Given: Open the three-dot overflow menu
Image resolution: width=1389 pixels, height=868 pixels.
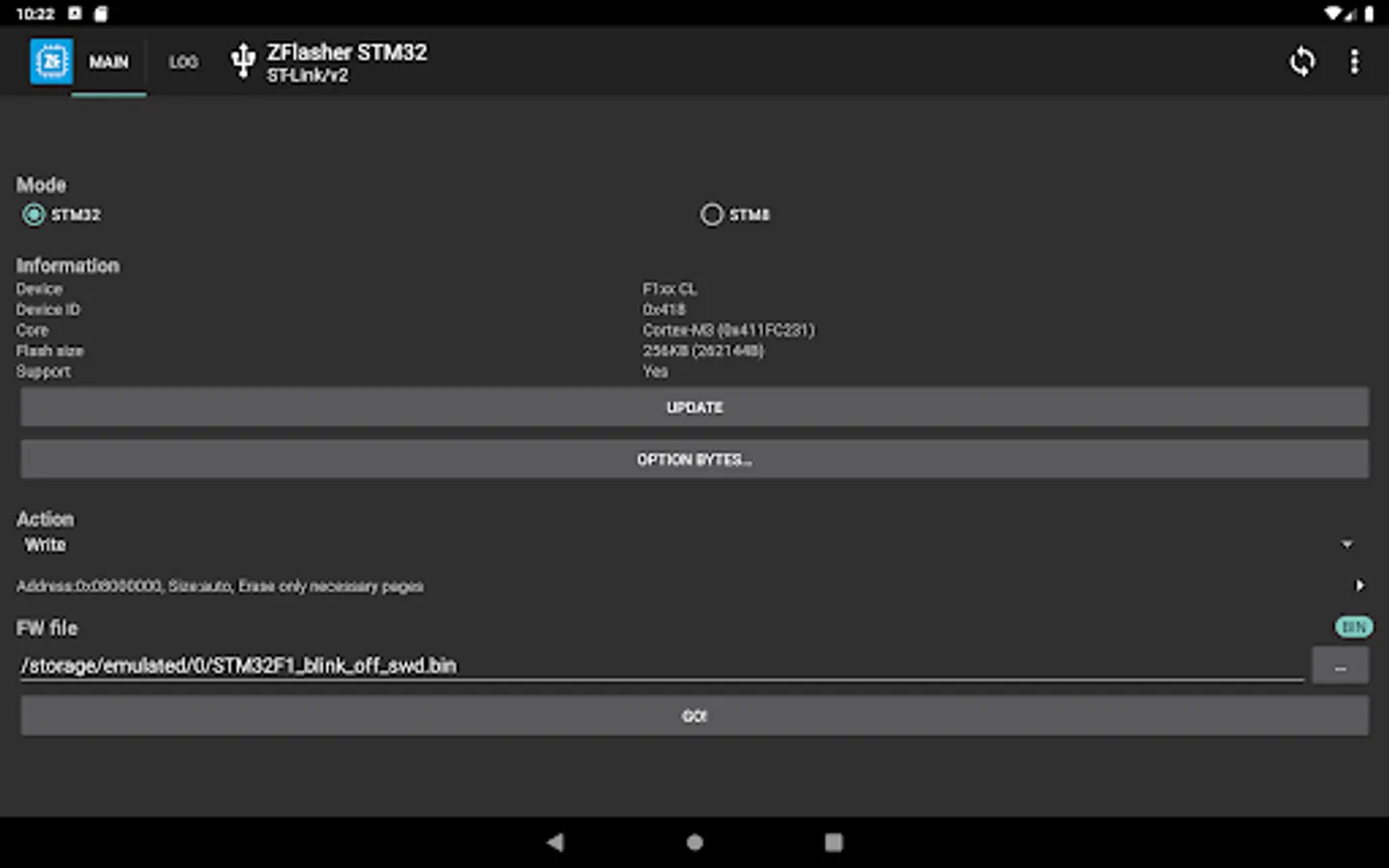Looking at the screenshot, I should tap(1354, 62).
